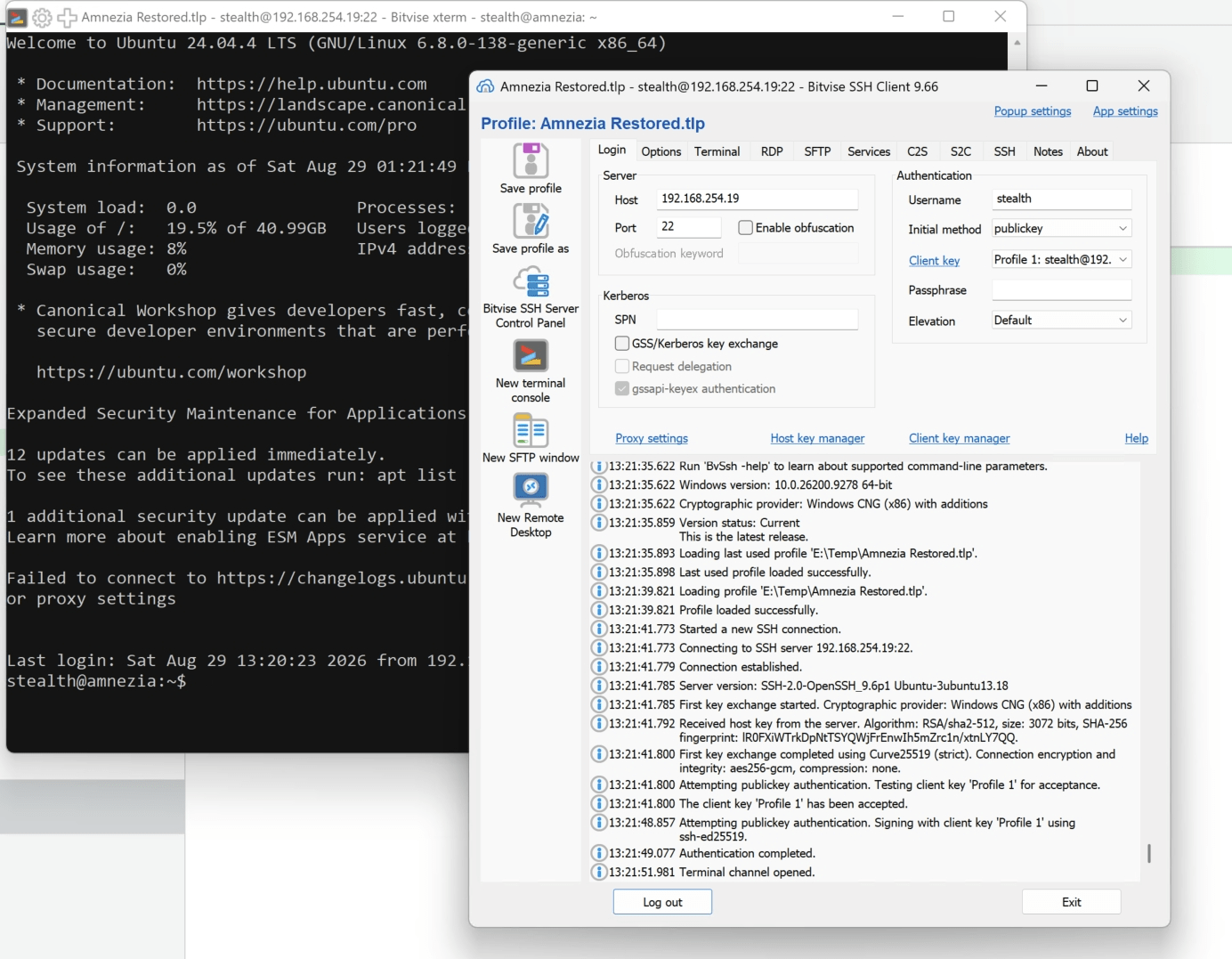Open Proxy settings link
This screenshot has width=1232, height=959.
click(x=652, y=438)
